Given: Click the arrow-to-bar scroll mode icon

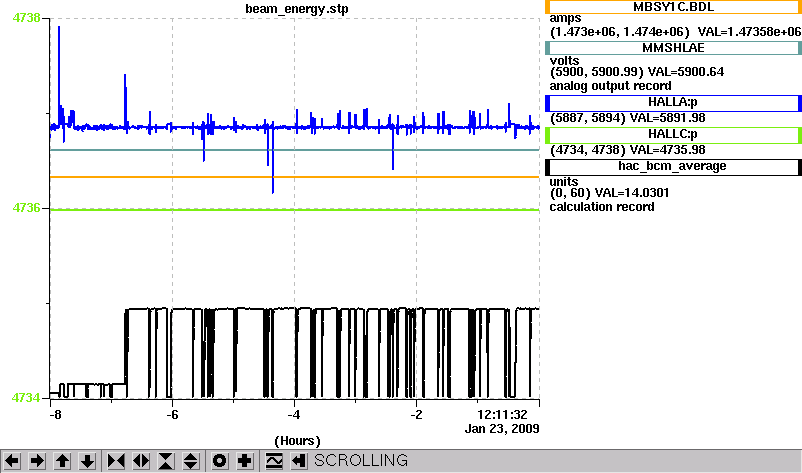Looking at the screenshot, I should pos(299,461).
